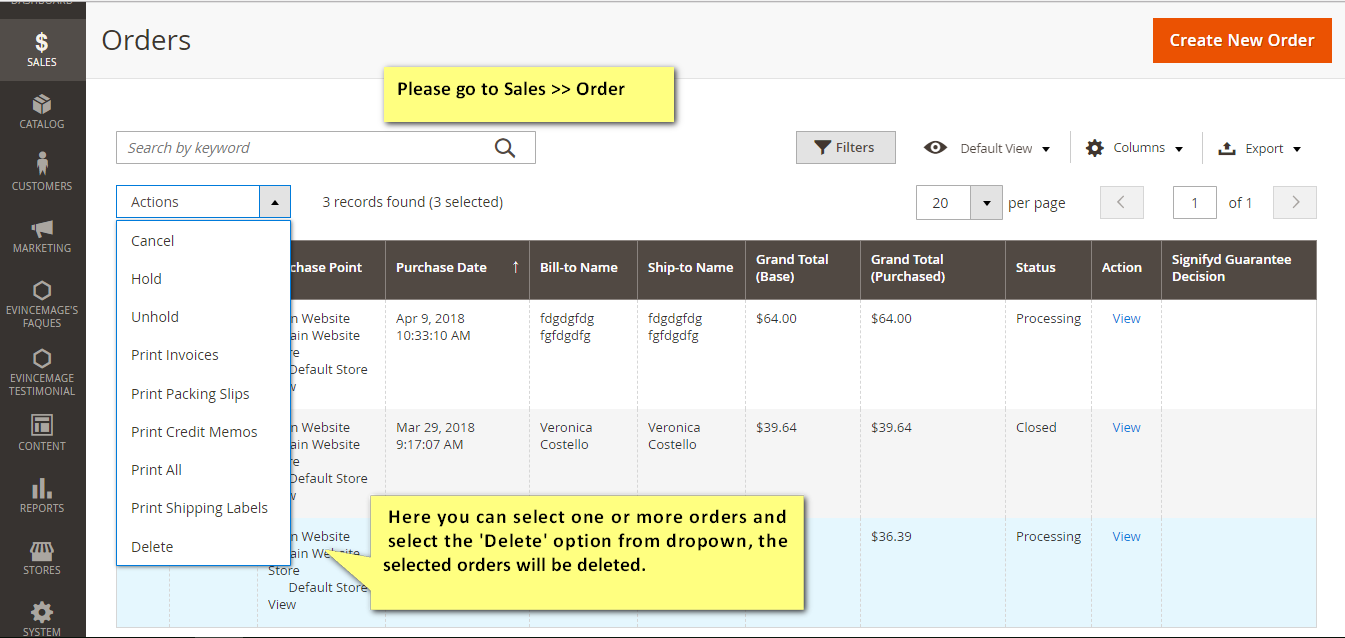Click the page number input
The image size is (1345, 638).
pyautogui.click(x=1195, y=203)
